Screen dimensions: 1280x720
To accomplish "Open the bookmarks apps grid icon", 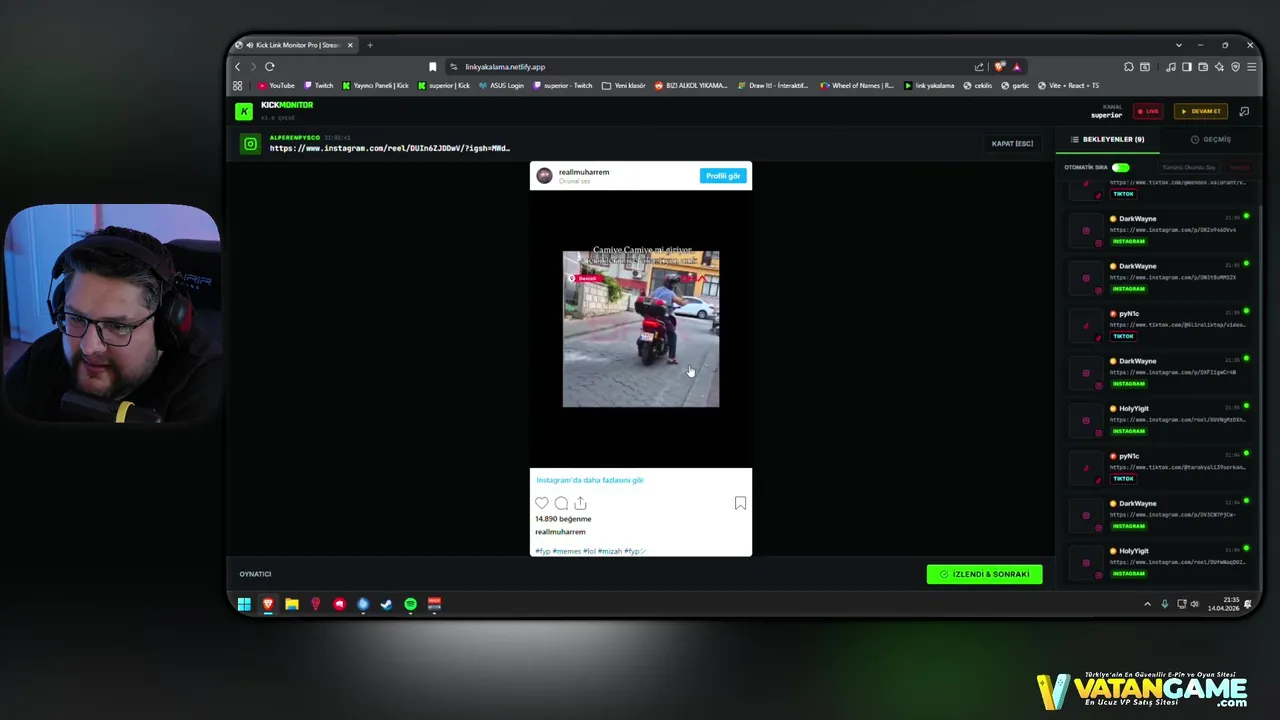I will pos(238,86).
